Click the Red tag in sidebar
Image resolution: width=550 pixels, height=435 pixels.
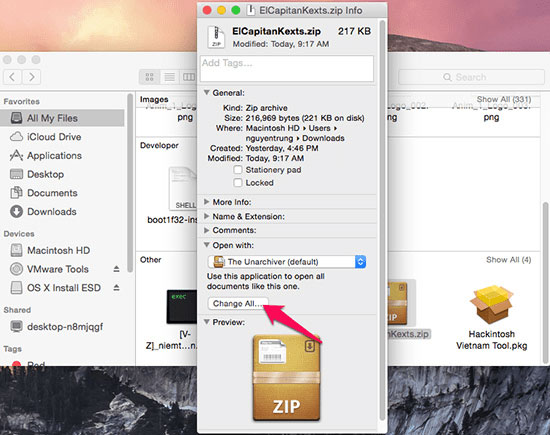[28, 363]
